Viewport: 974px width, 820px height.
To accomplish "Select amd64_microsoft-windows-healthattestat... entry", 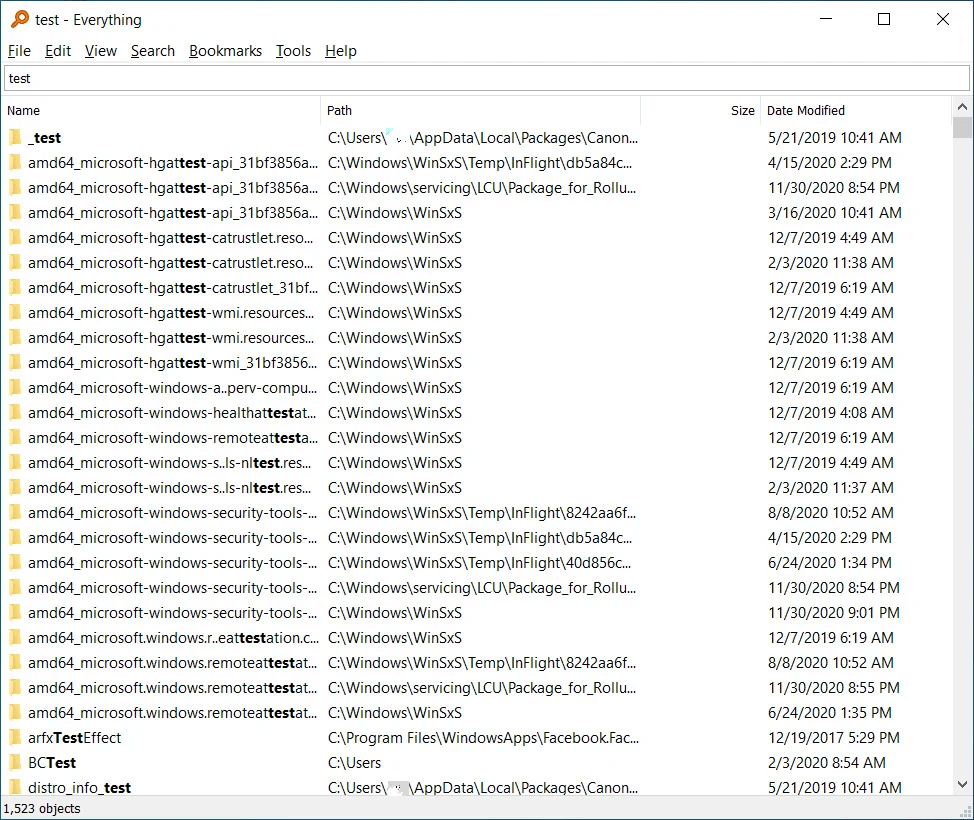I will (171, 412).
